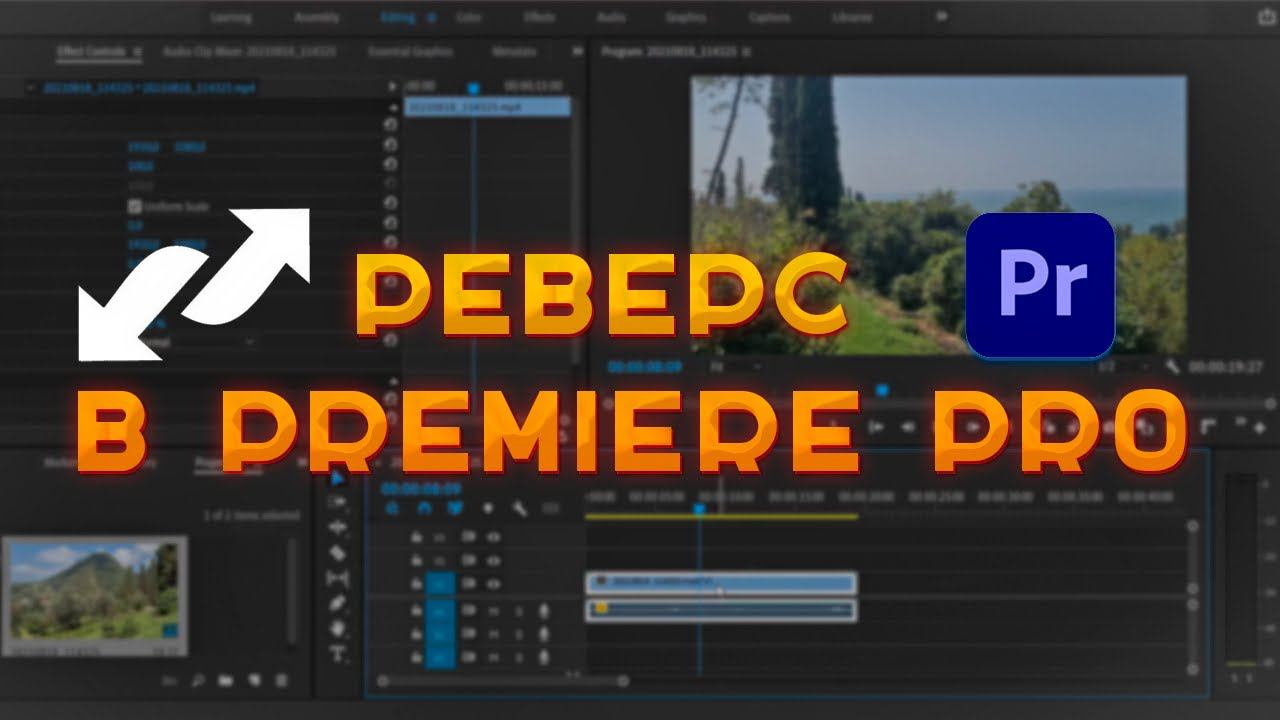Toggle A1 track targeting blue button
The height and width of the screenshot is (720, 1280).
440,610
